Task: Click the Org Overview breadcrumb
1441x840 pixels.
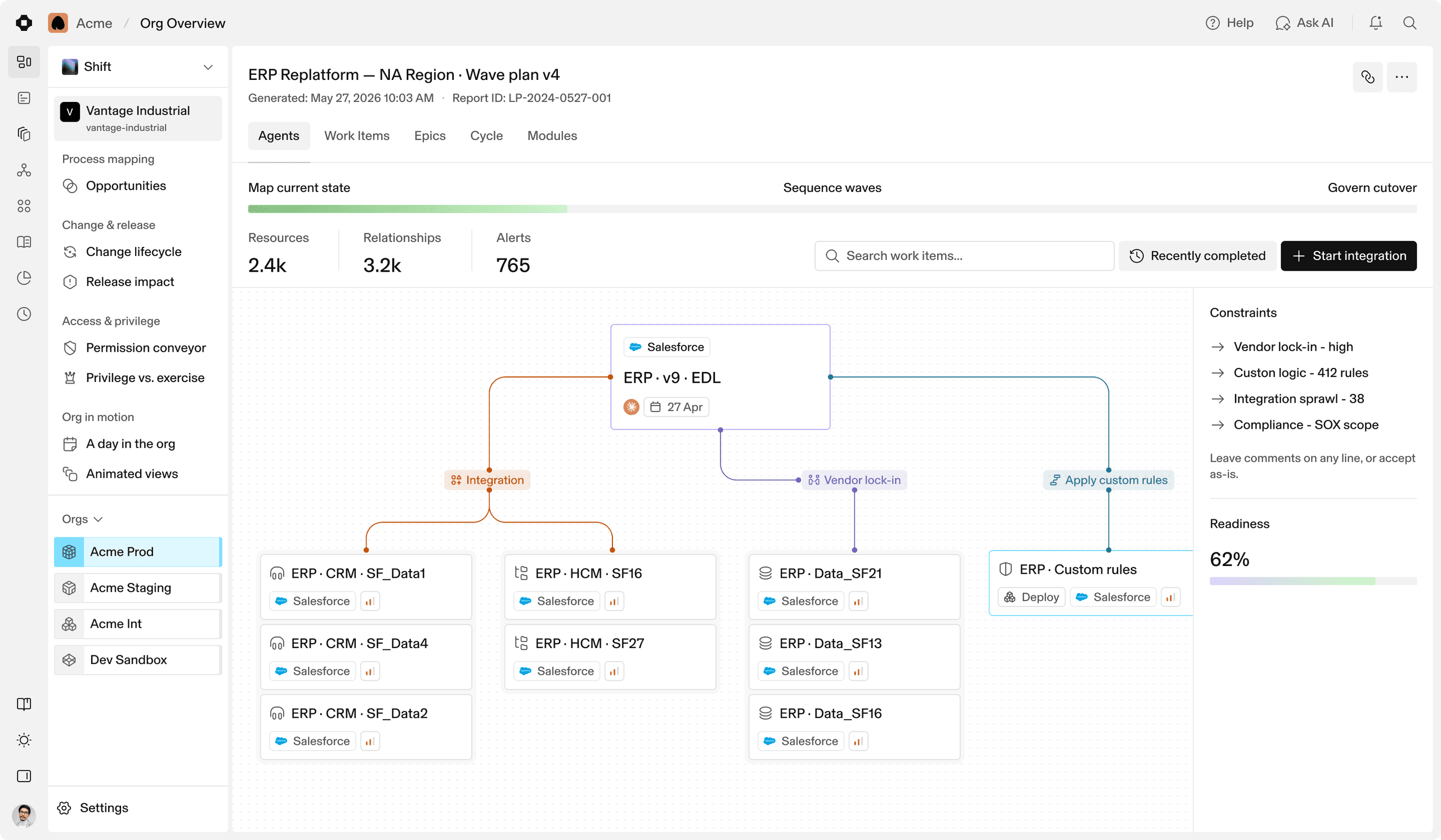Action: coord(182,24)
